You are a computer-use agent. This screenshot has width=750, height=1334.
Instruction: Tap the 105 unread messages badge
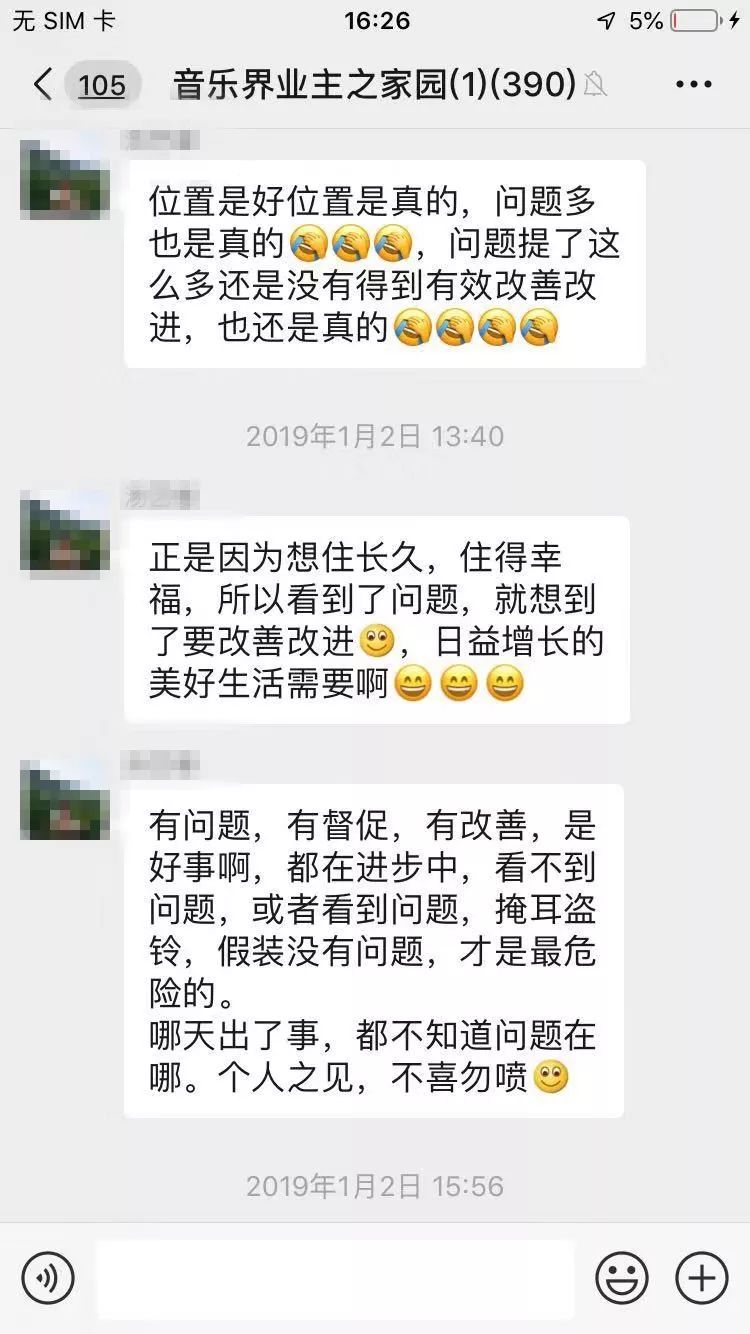pos(102,85)
